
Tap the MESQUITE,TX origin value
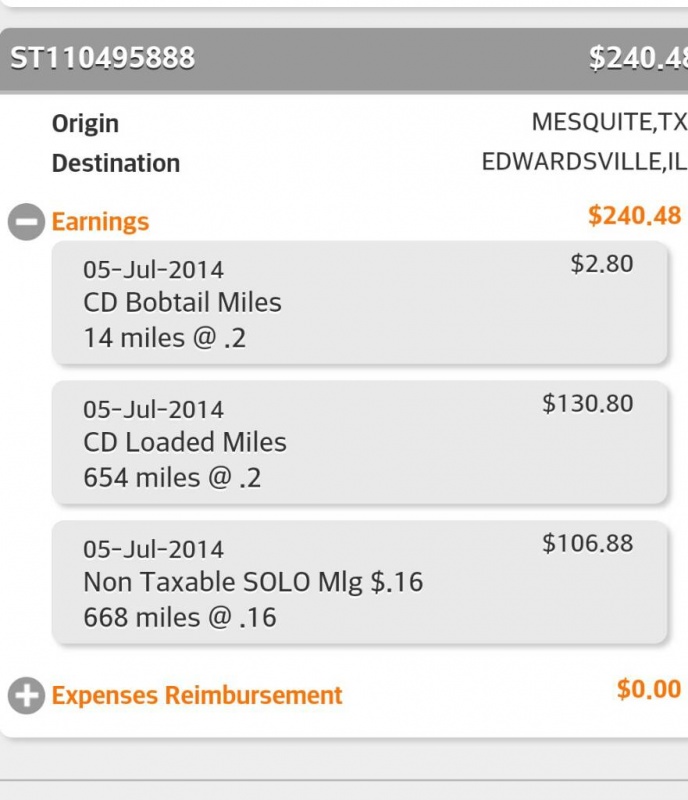[609, 123]
